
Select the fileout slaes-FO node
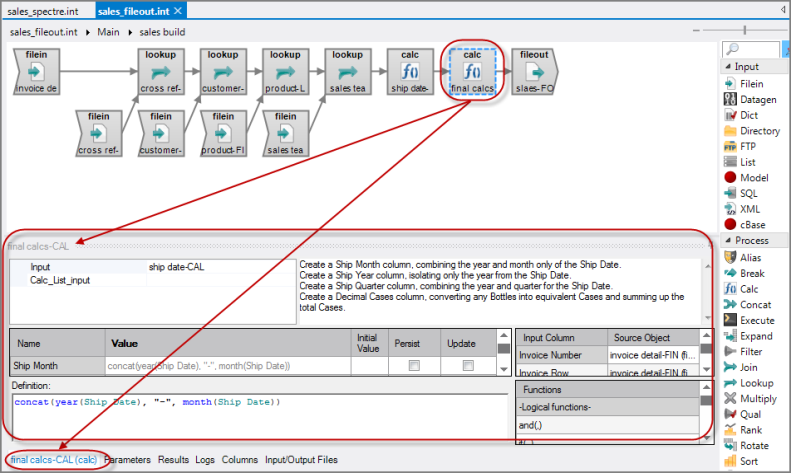pyautogui.click(x=535, y=72)
